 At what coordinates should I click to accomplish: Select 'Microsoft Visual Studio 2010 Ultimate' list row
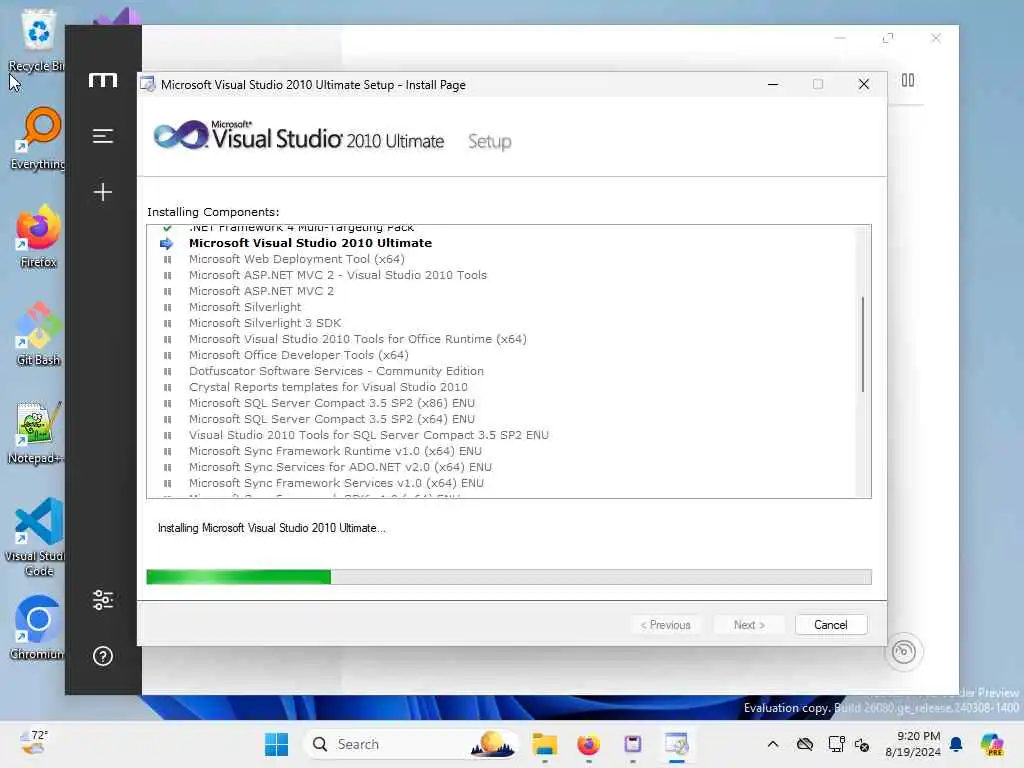(x=501, y=243)
